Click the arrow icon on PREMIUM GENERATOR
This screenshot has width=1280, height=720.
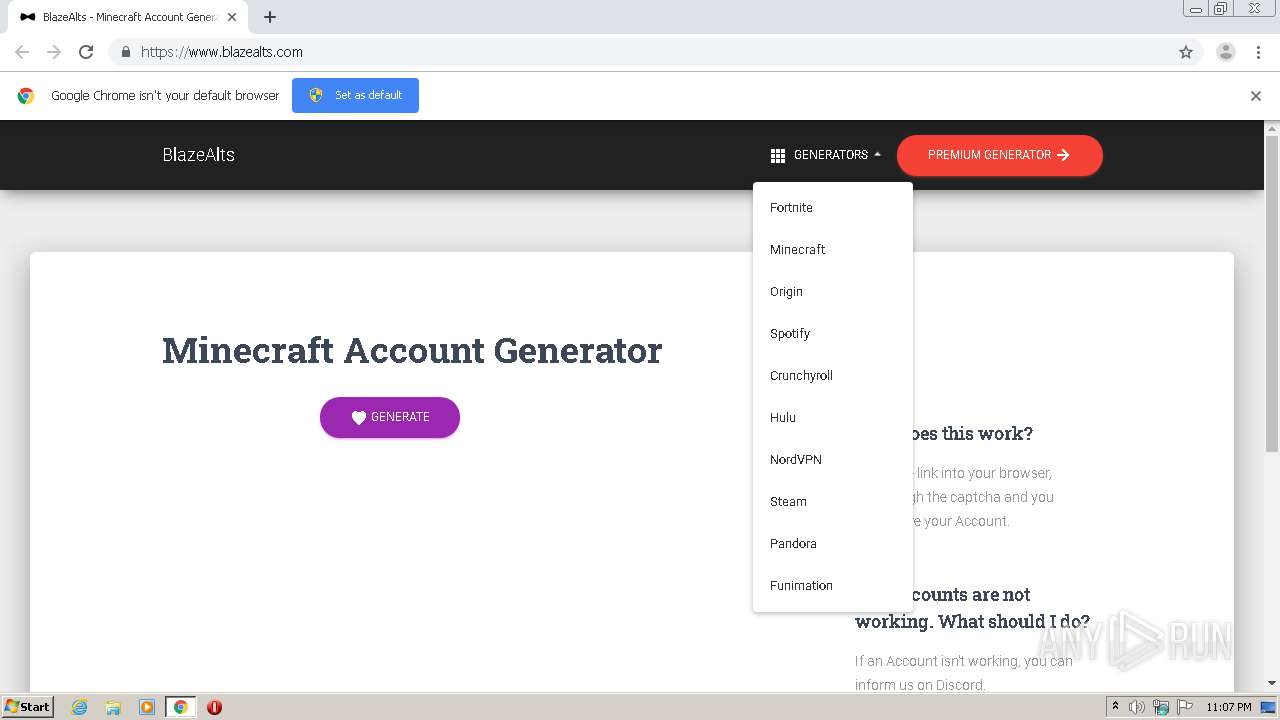pyautogui.click(x=1063, y=155)
